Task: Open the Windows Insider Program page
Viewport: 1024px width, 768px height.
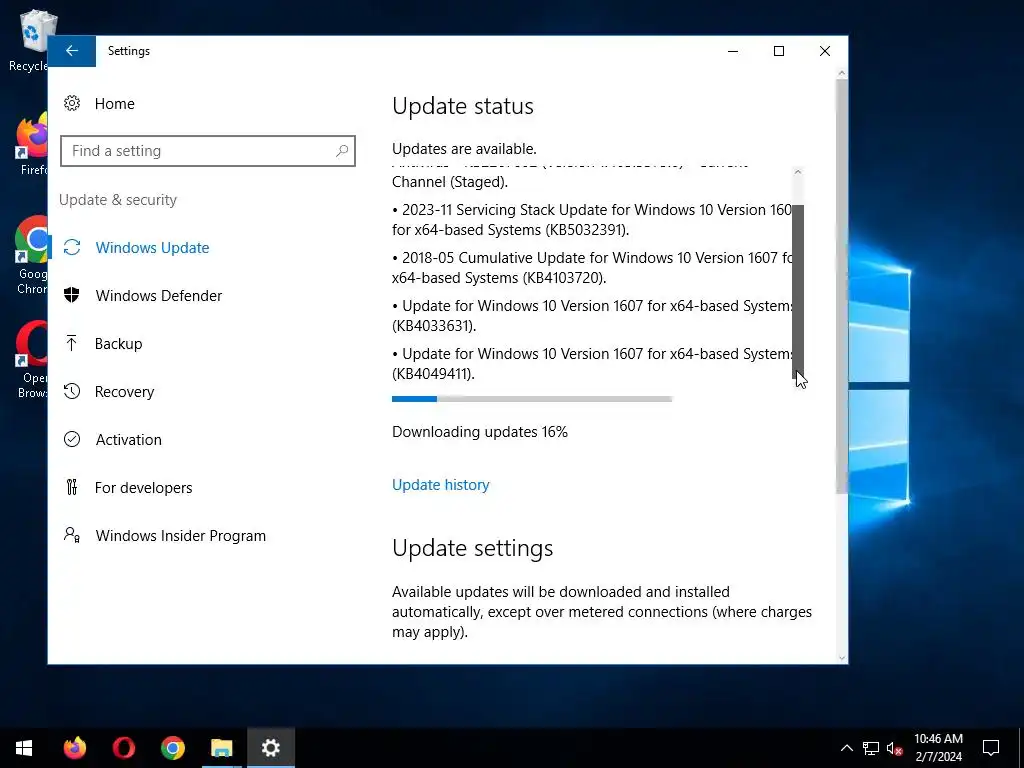Action: [x=181, y=536]
